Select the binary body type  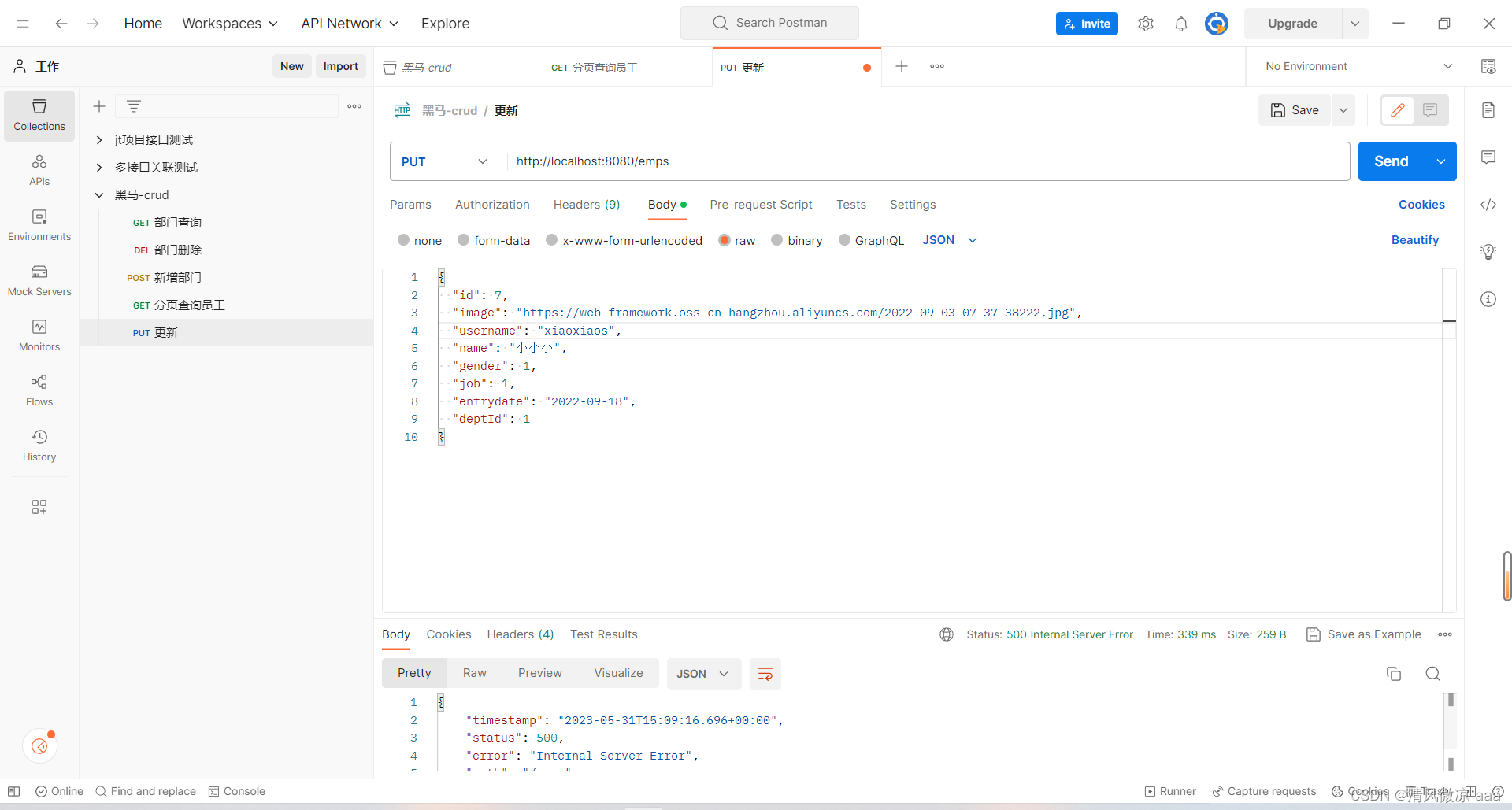point(777,240)
